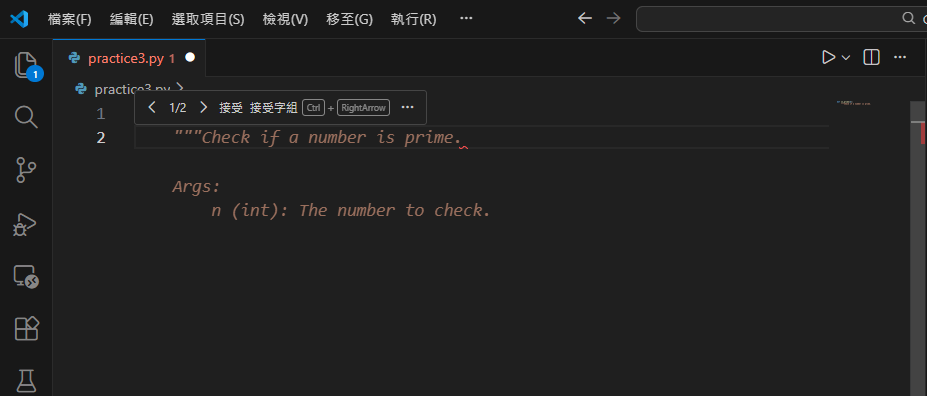The image size is (927, 396).
Task: Click line number 1 in gutter
Action: 101,113
